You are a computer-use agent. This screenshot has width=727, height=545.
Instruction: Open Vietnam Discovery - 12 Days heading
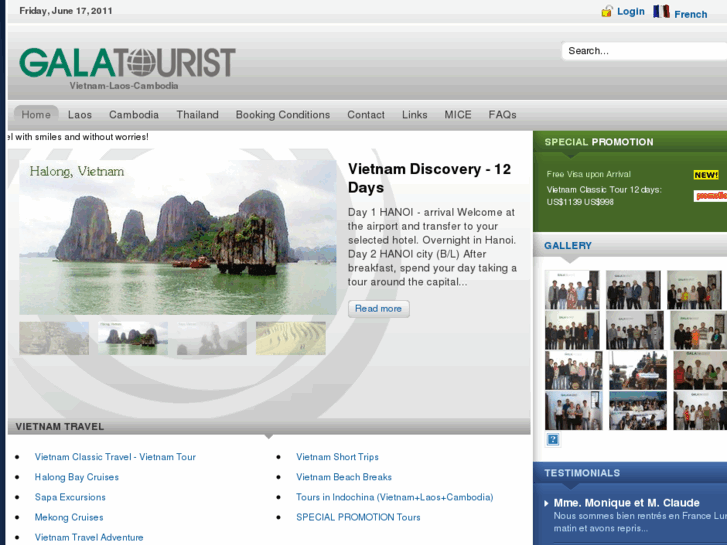[429, 178]
